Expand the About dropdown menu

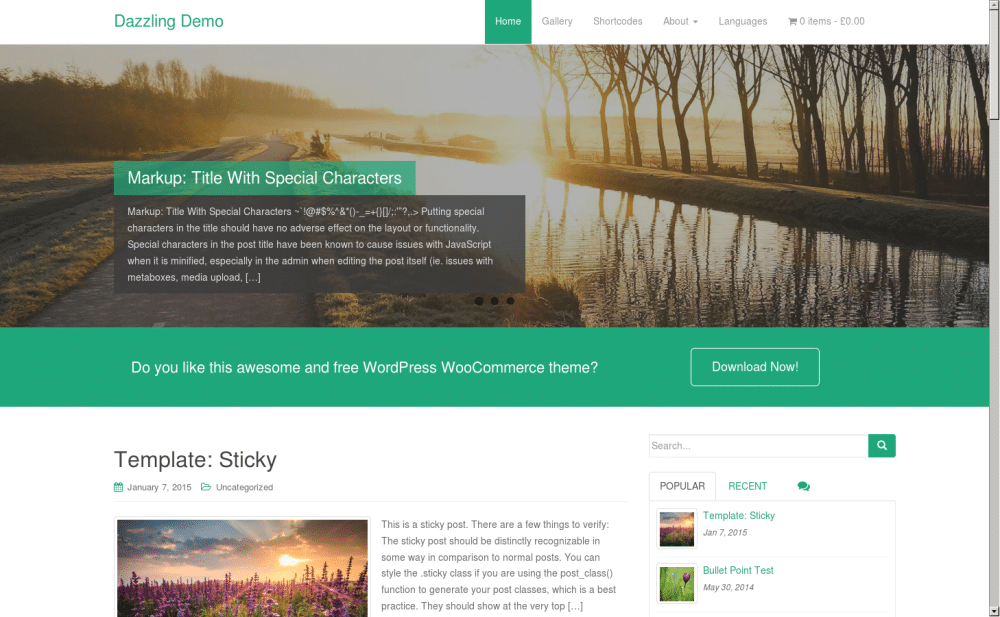pos(680,21)
